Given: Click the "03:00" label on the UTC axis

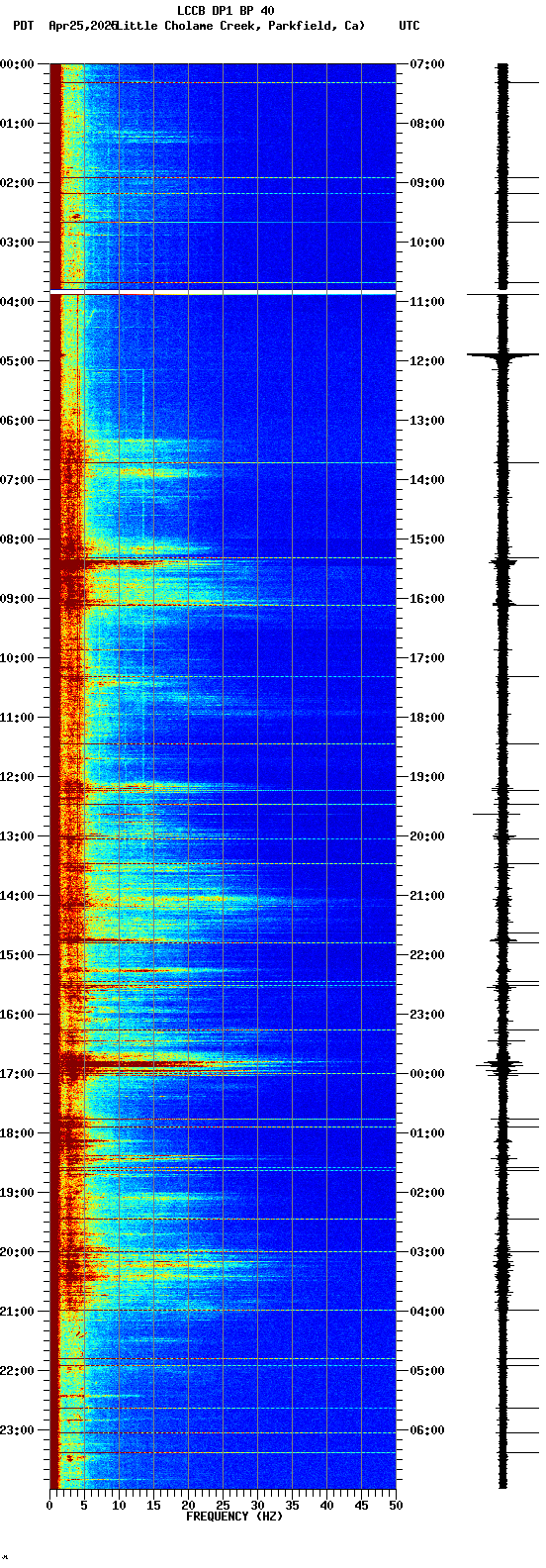Looking at the screenshot, I should coord(427,1252).
